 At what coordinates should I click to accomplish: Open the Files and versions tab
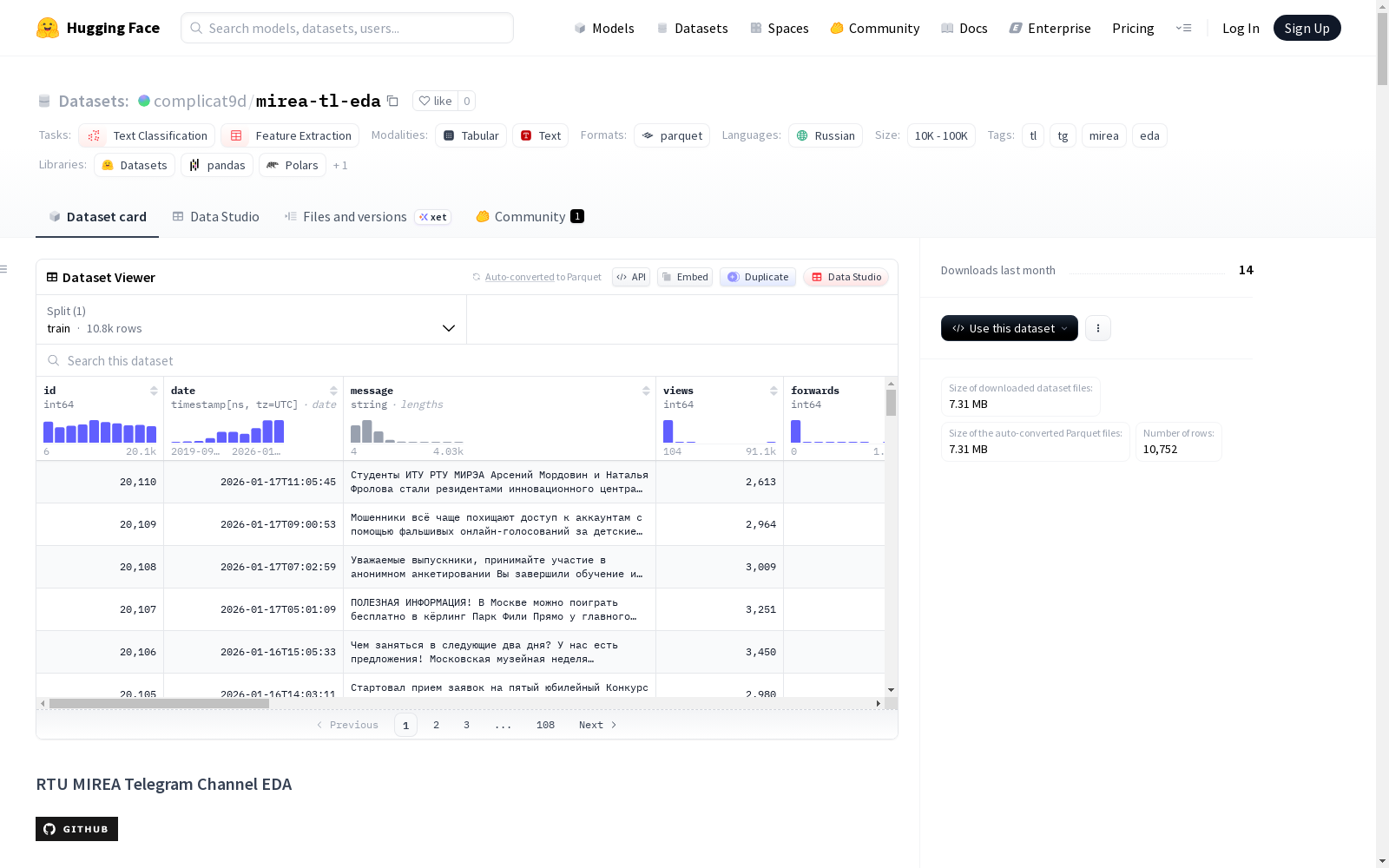[x=367, y=217]
